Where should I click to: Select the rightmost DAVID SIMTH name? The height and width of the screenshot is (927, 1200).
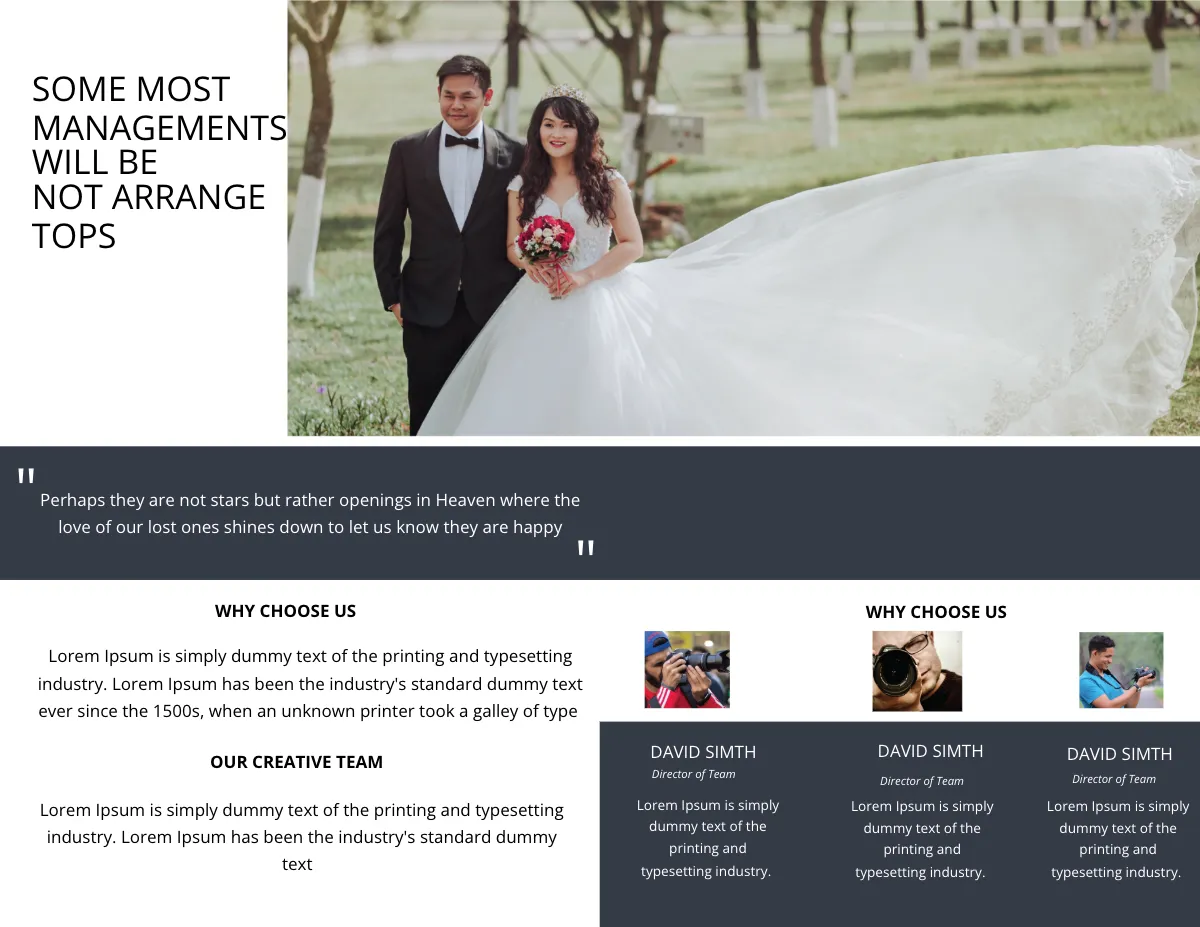pyautogui.click(x=1119, y=753)
